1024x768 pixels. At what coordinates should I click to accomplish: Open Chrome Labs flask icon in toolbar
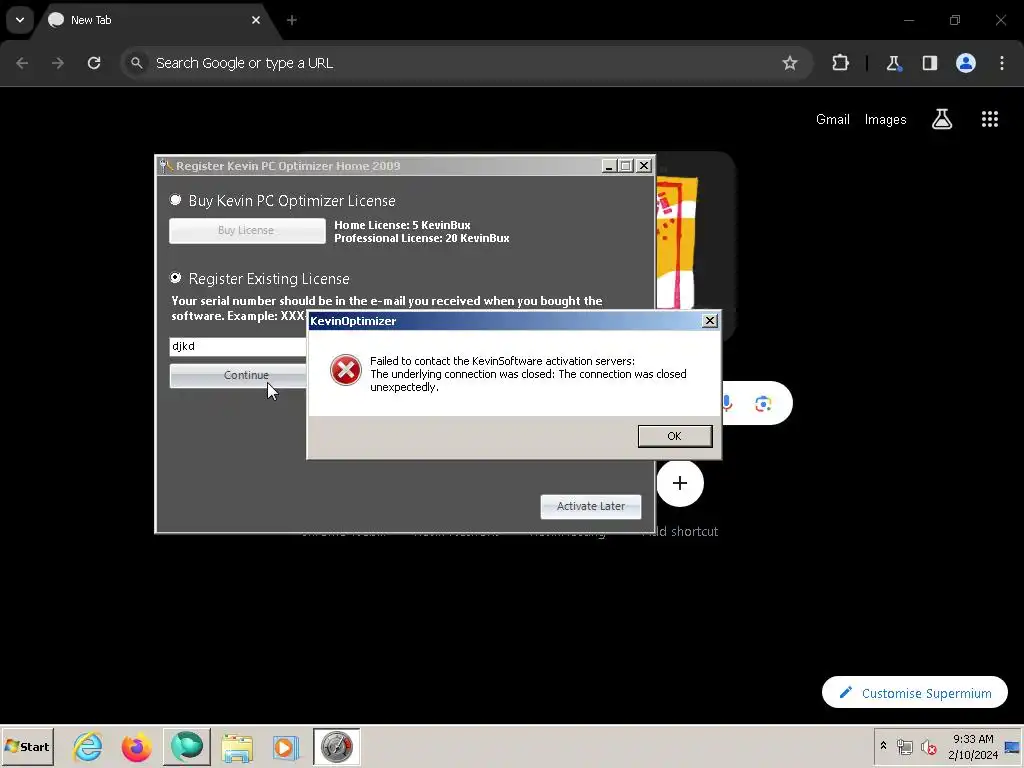click(x=893, y=63)
